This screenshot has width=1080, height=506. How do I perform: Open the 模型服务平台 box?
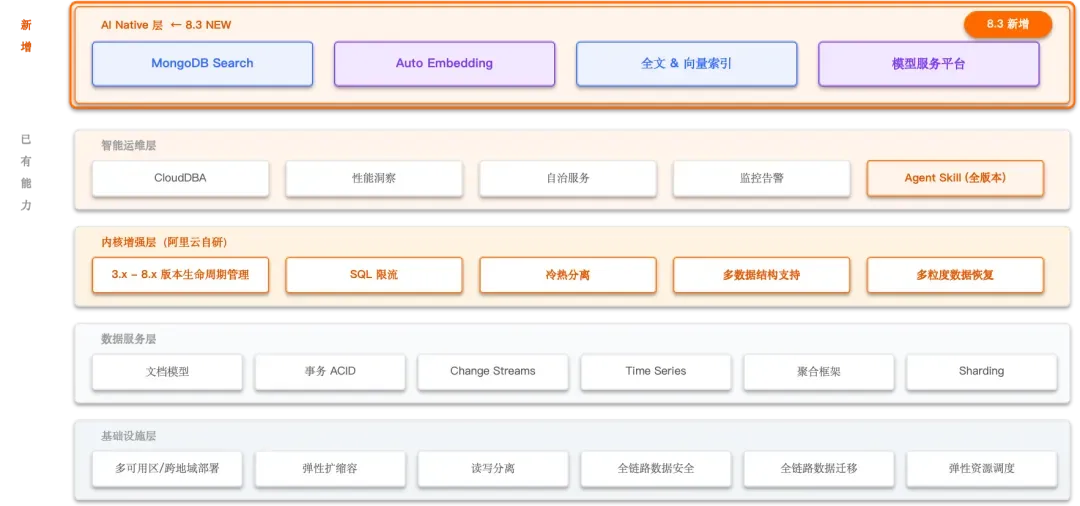[x=928, y=64]
